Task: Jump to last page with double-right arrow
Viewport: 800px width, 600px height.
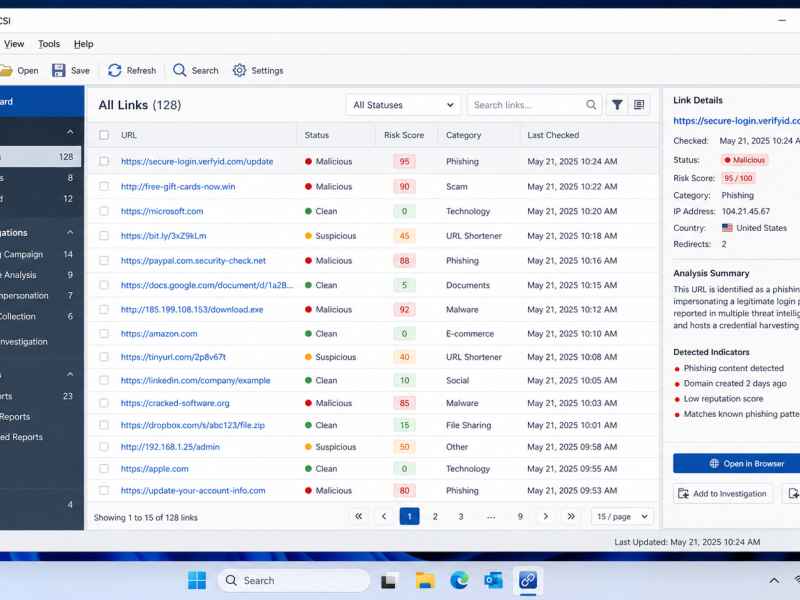Action: click(571, 516)
